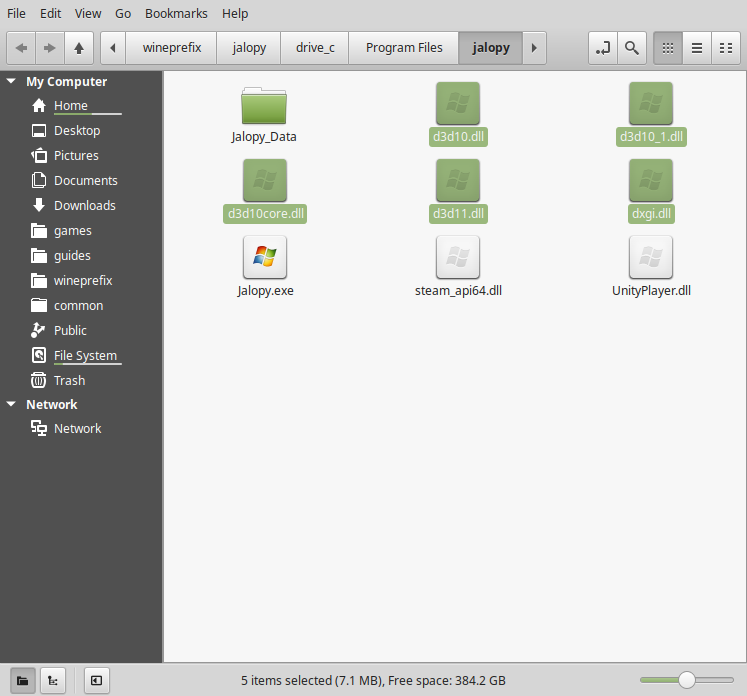747x696 pixels.
Task: Collapse the Network section in the sidebar
Action: 11,404
